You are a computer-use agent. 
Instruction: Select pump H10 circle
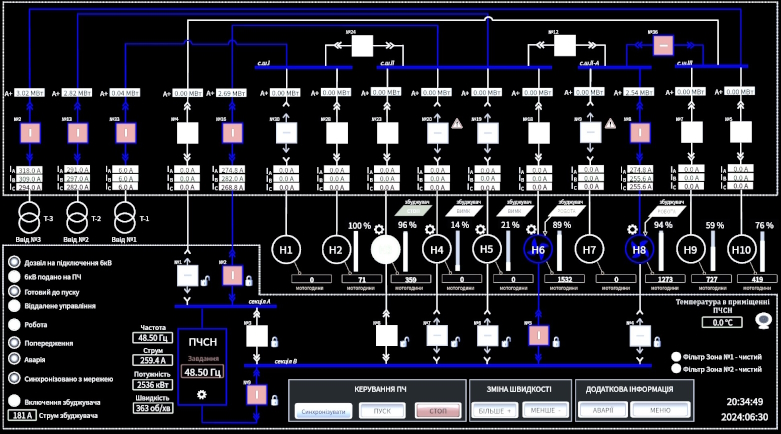click(741, 249)
